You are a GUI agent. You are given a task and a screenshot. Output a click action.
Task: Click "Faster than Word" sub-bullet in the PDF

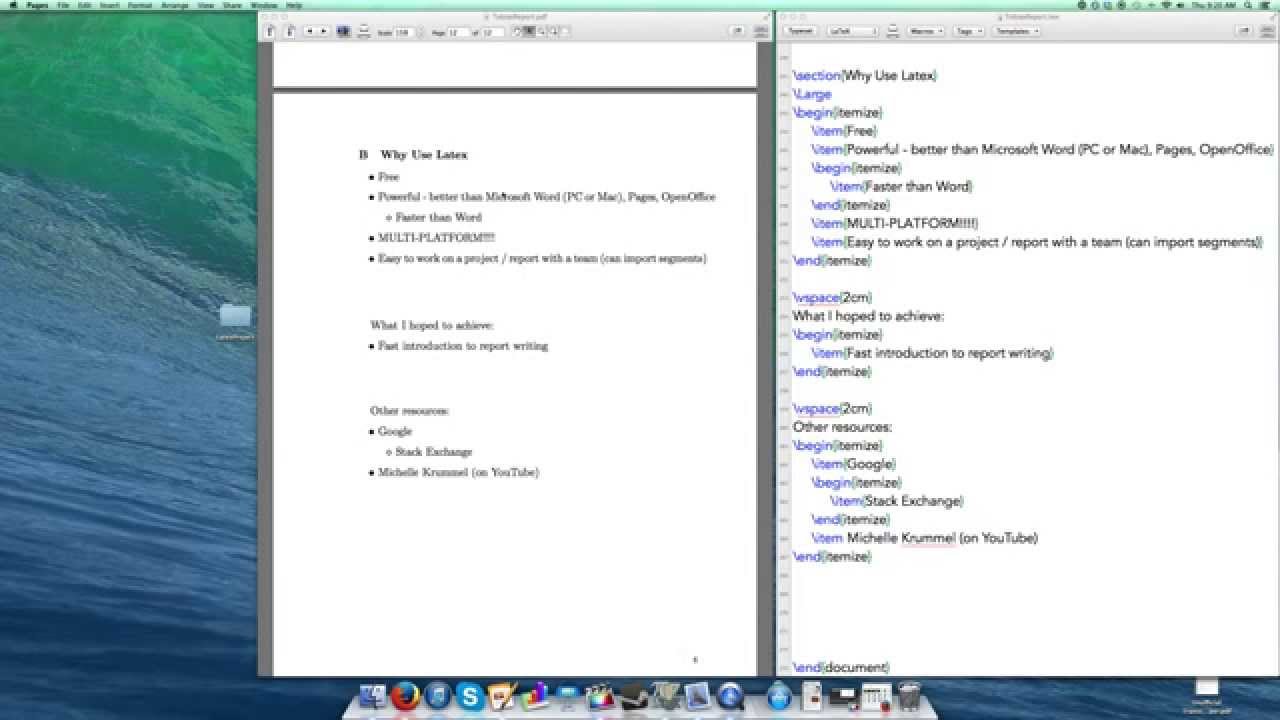pos(438,217)
